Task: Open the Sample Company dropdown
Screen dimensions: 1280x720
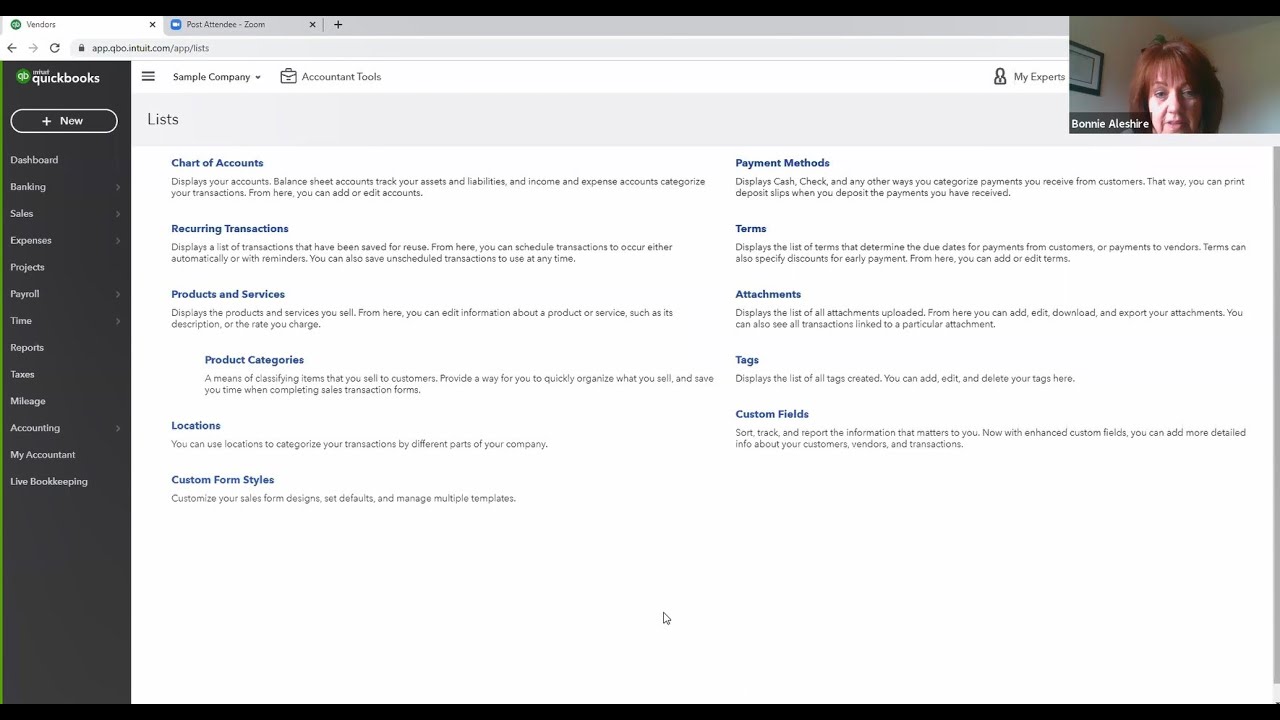Action: point(216,77)
